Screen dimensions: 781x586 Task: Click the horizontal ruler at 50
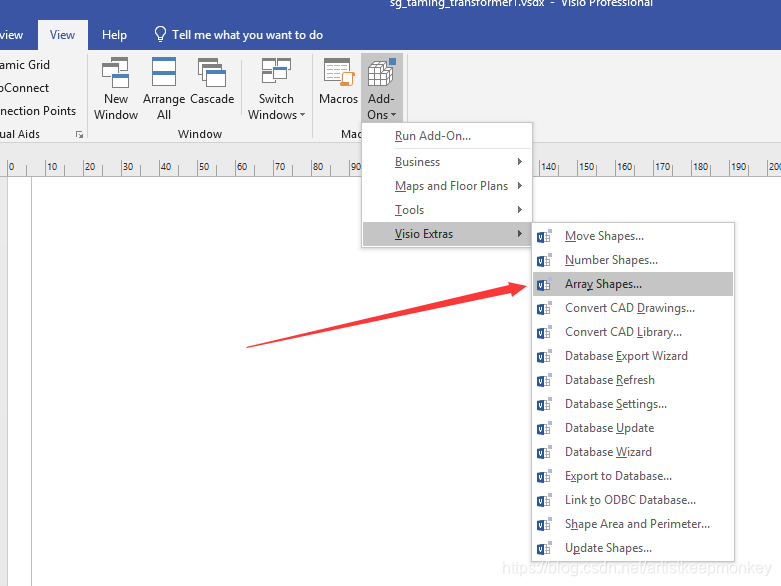[x=204, y=167]
